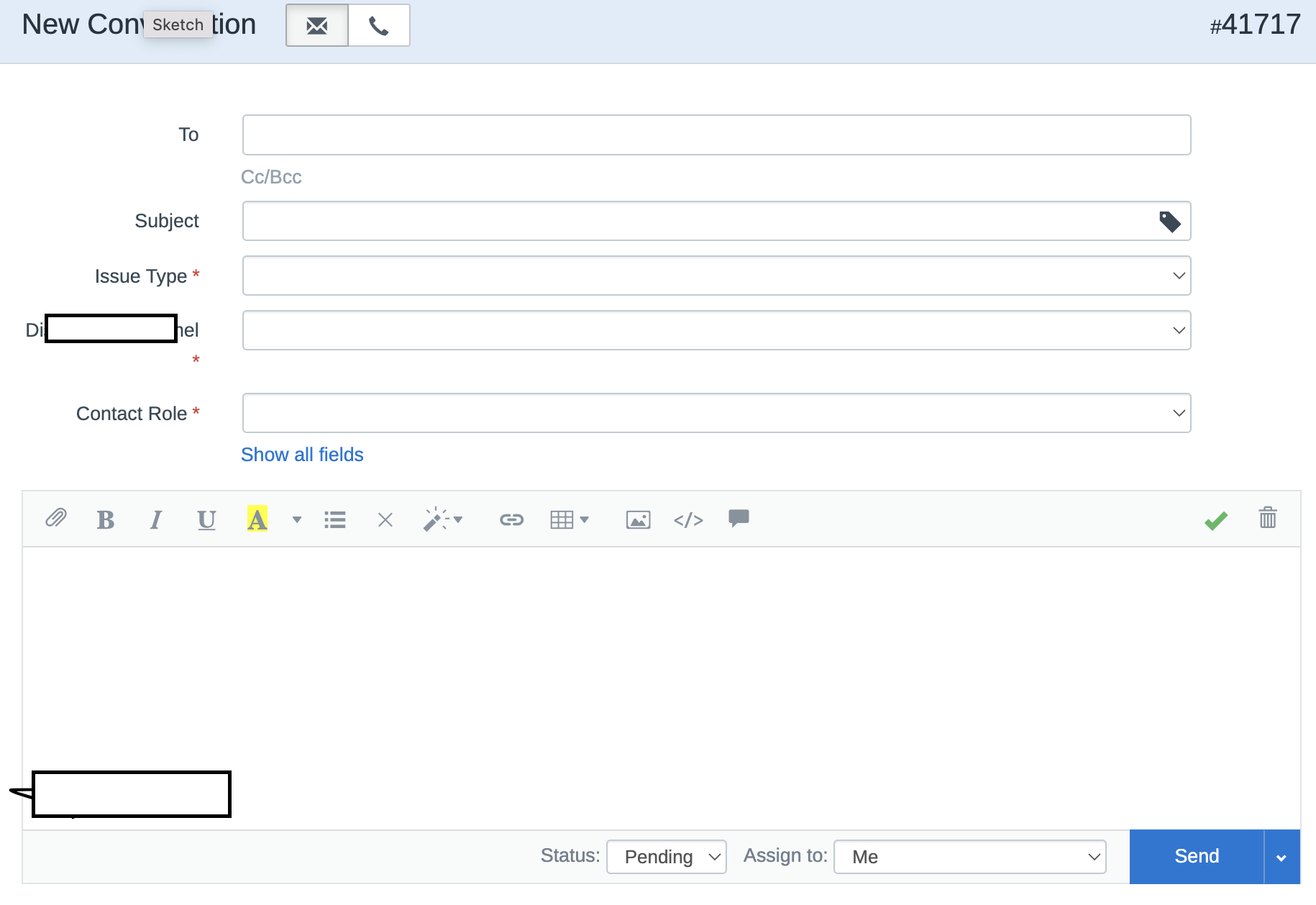
Task: Remove formatting with the X icon
Action: (385, 519)
